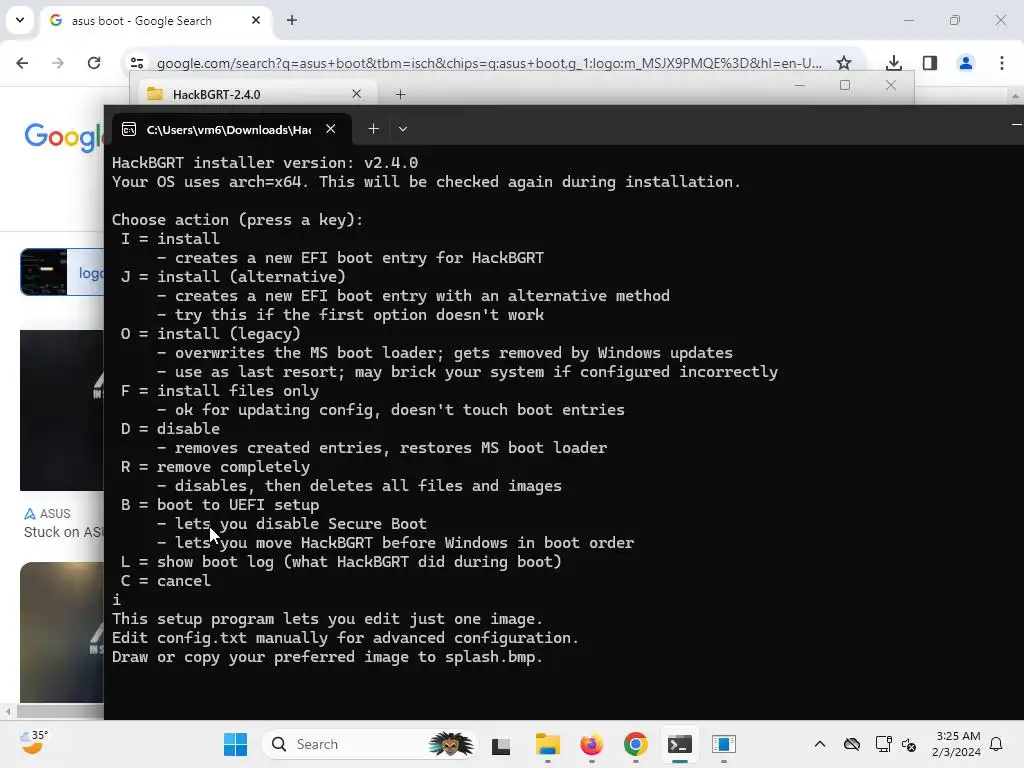
Task: Open Chrome downloads icon
Action: pos(893,63)
